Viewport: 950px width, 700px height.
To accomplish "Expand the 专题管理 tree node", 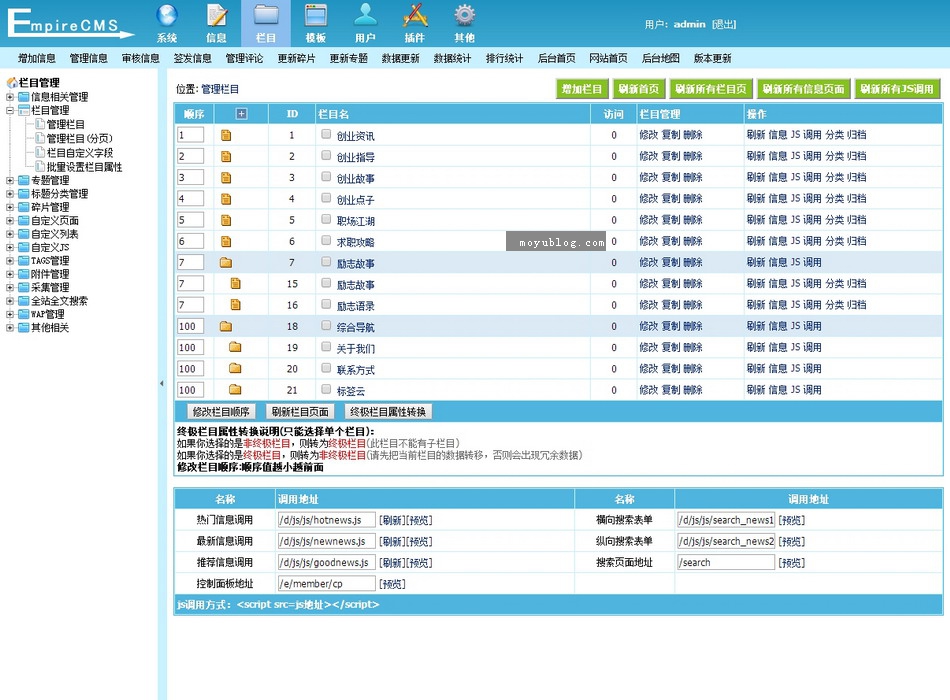I will click(10, 180).
